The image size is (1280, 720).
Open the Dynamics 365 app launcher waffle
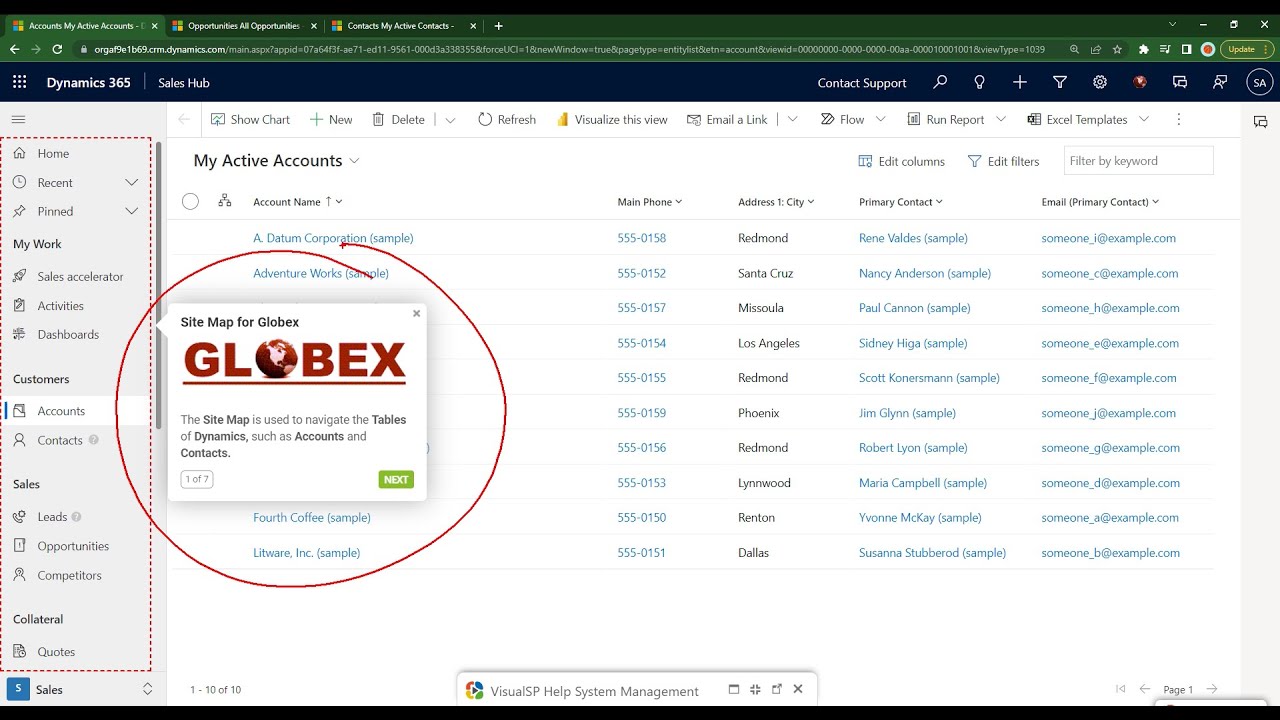click(x=19, y=83)
